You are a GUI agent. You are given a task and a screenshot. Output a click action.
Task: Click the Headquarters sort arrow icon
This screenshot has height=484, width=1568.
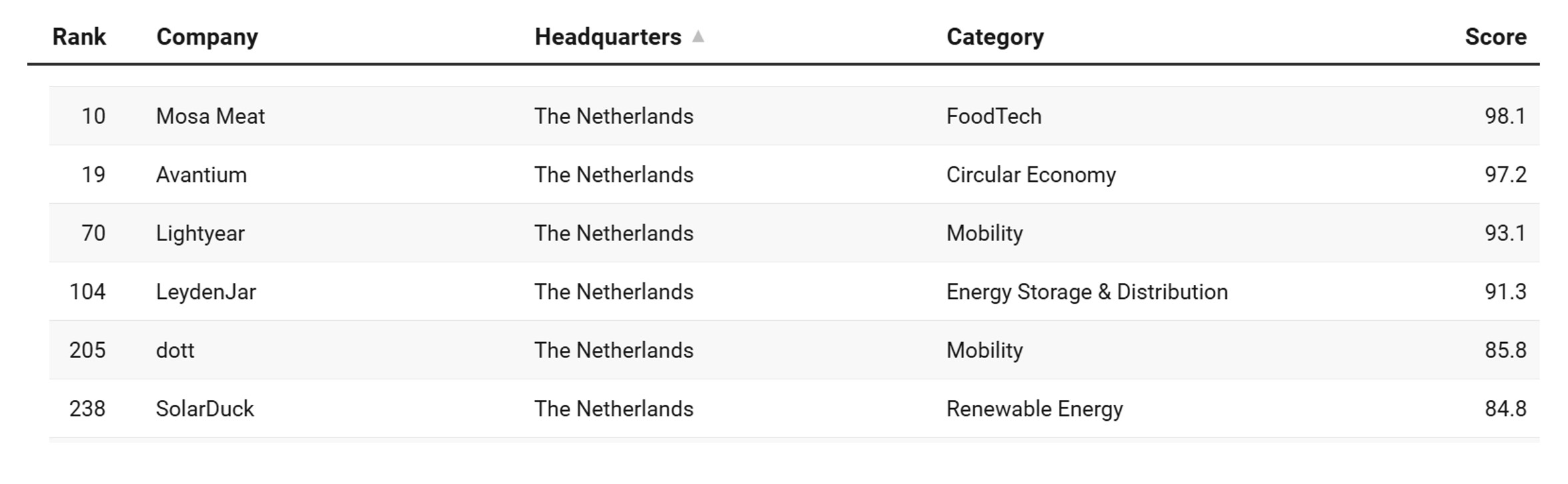pyautogui.click(x=698, y=37)
